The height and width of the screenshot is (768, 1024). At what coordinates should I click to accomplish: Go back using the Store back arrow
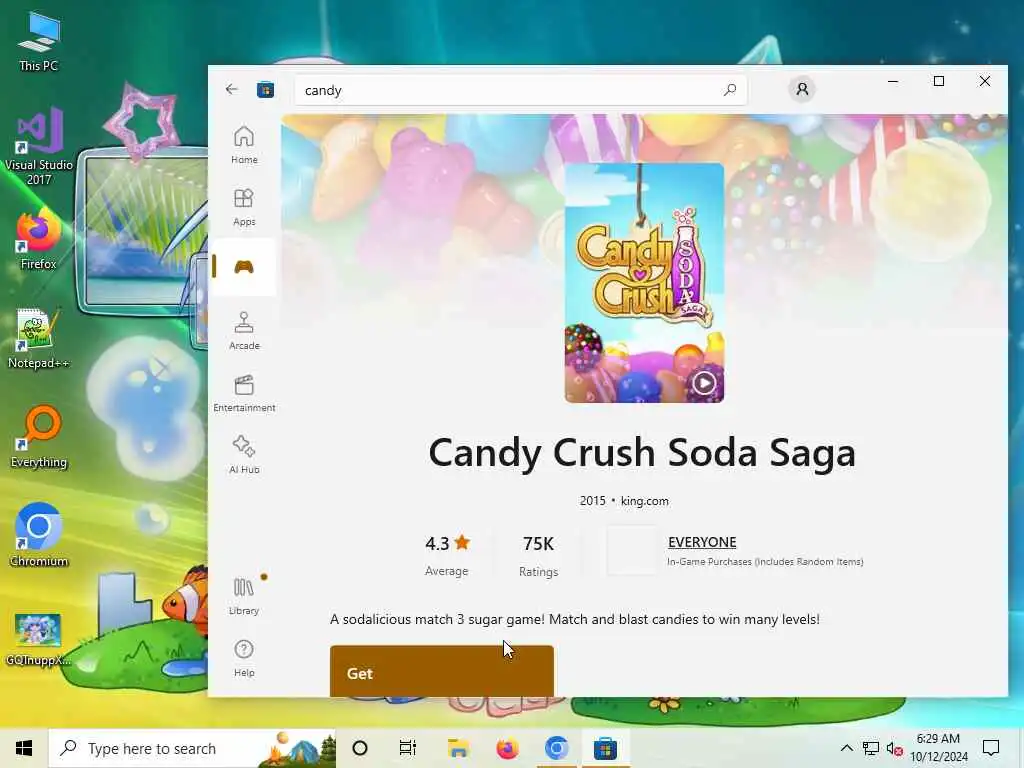231,89
